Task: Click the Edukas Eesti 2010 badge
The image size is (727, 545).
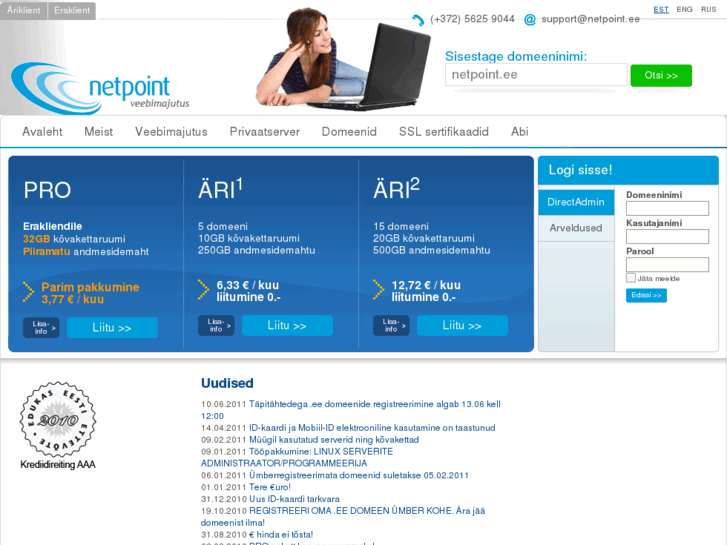Action: tap(58, 419)
